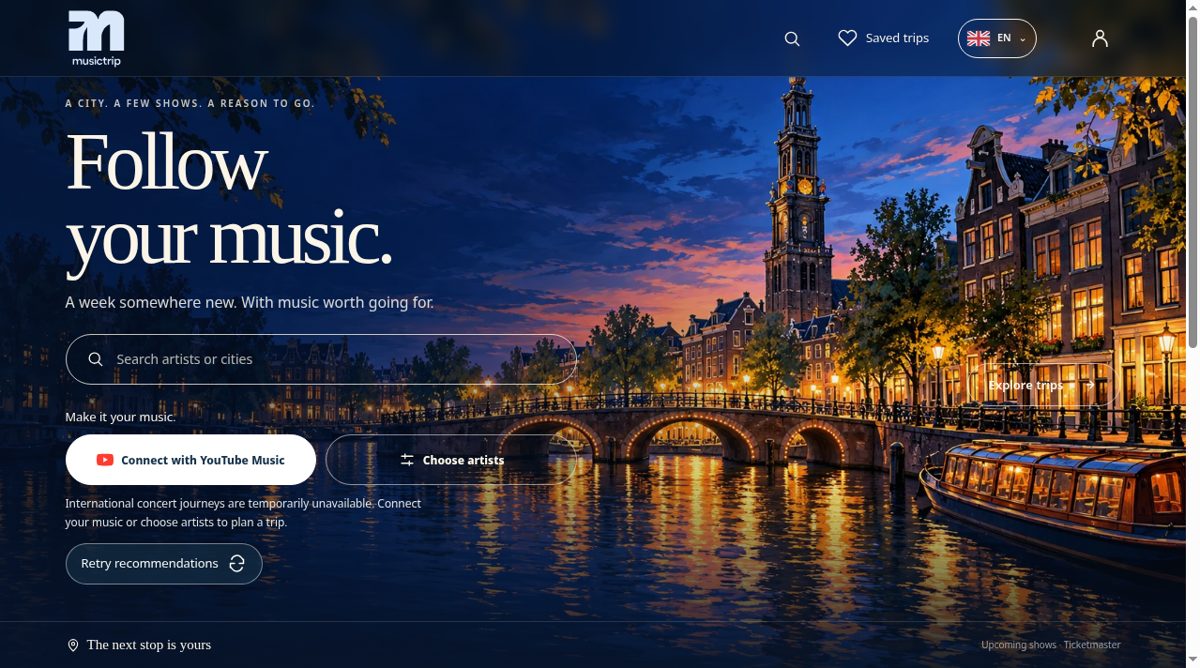Click the header search magnifier icon

792,38
